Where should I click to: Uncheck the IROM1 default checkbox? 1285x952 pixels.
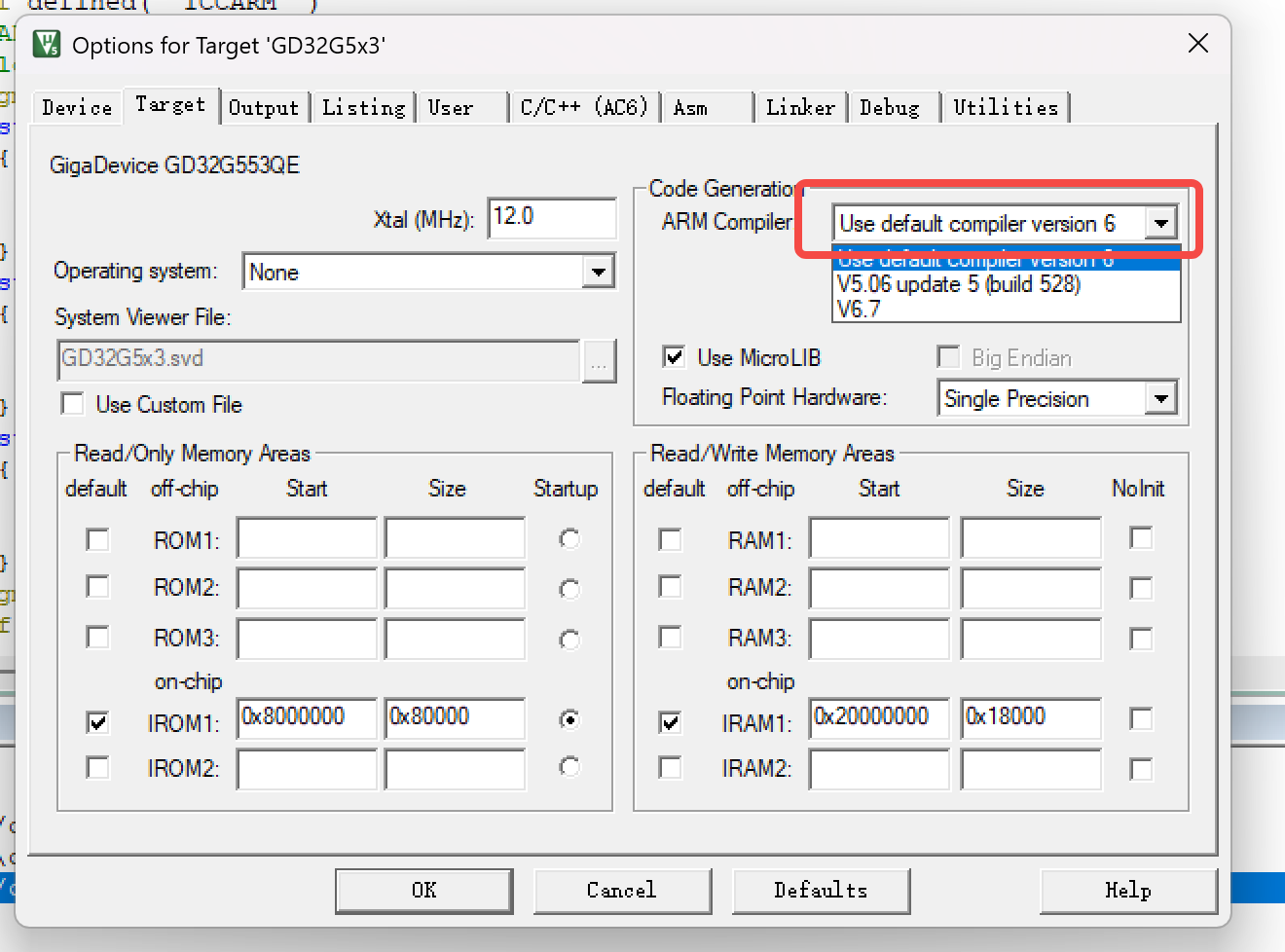pyautogui.click(x=97, y=721)
